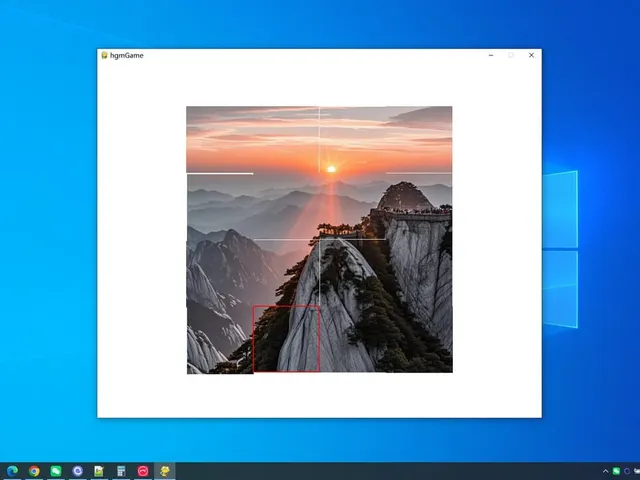This screenshot has height=480, width=640.
Task: Expand the hidden system tray icons chevron
Action: [605, 471]
